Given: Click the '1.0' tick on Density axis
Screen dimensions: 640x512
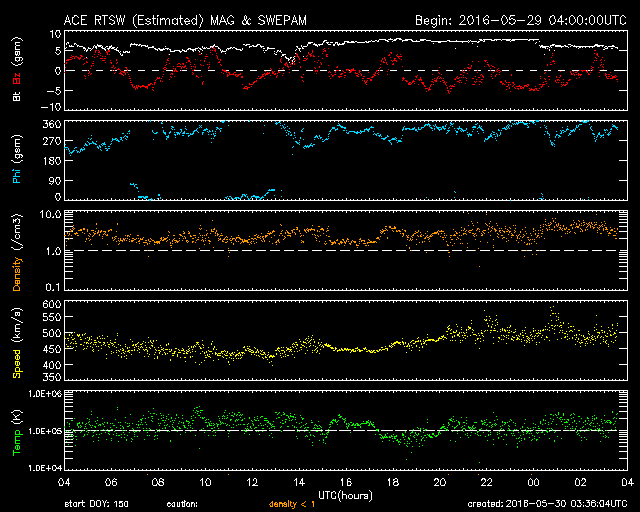Looking at the screenshot, I should (x=53, y=252).
